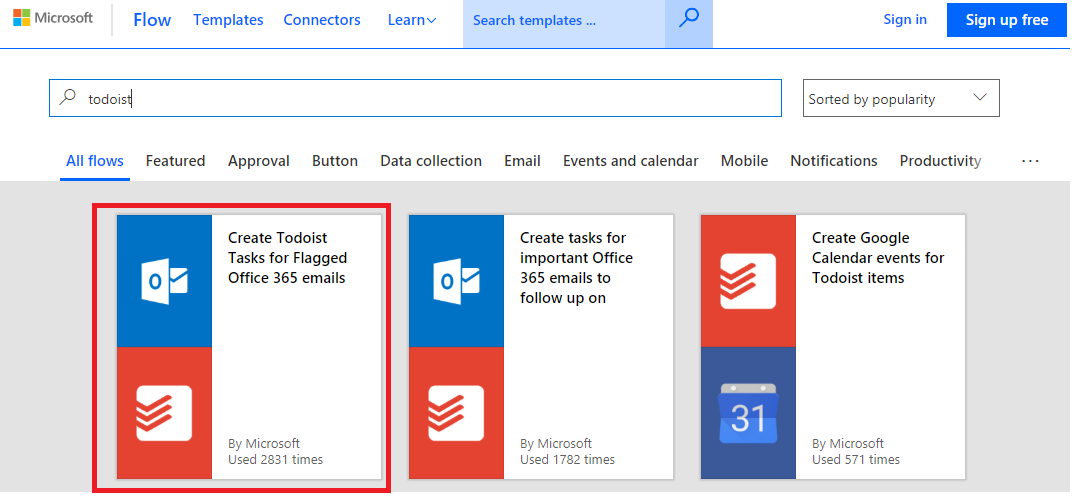Click 'Used 1782 times' text
The width and height of the screenshot is (1074, 501).
pyautogui.click(x=567, y=459)
